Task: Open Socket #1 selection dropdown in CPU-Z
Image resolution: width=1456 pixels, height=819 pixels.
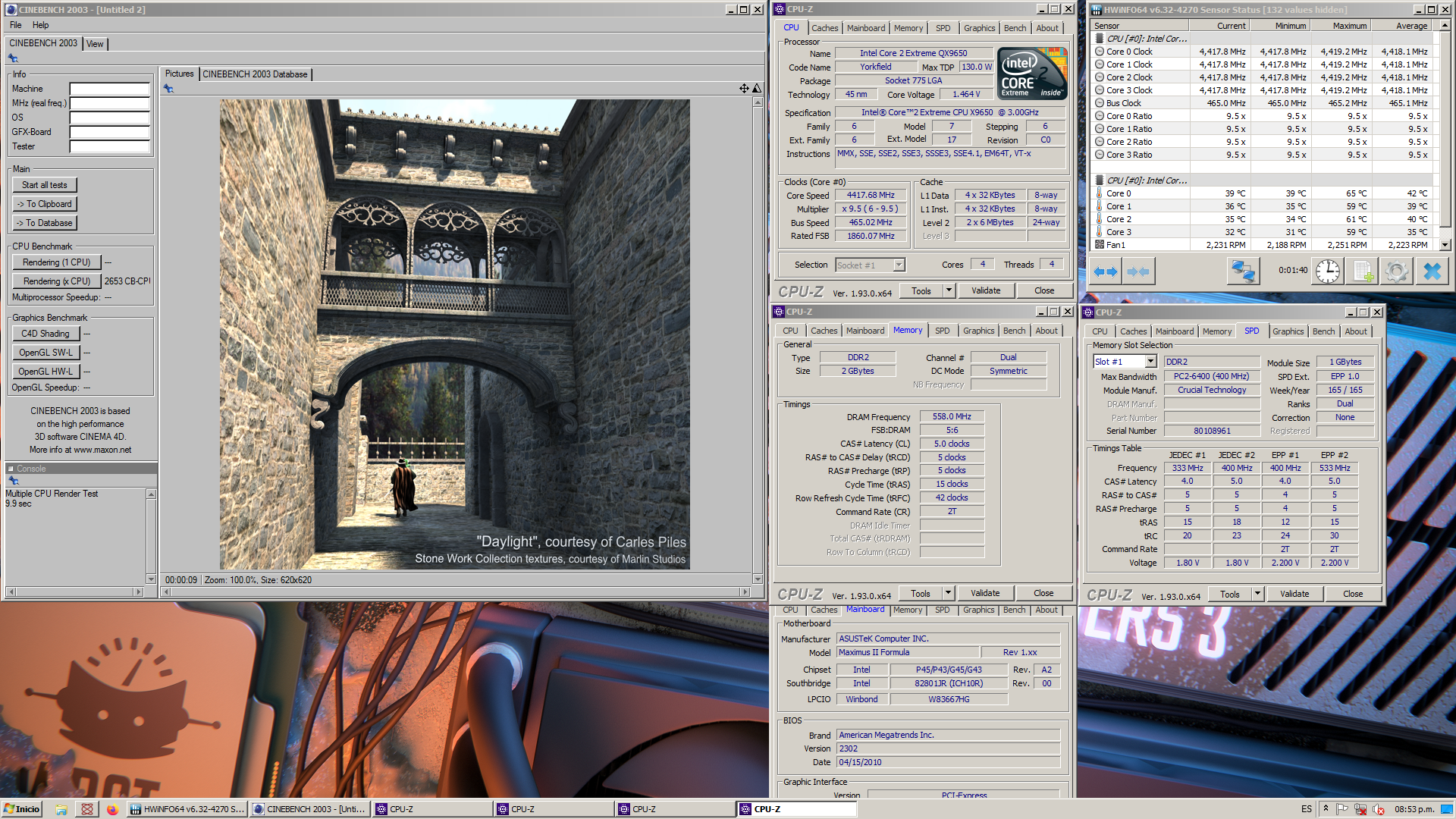Action: click(x=899, y=265)
